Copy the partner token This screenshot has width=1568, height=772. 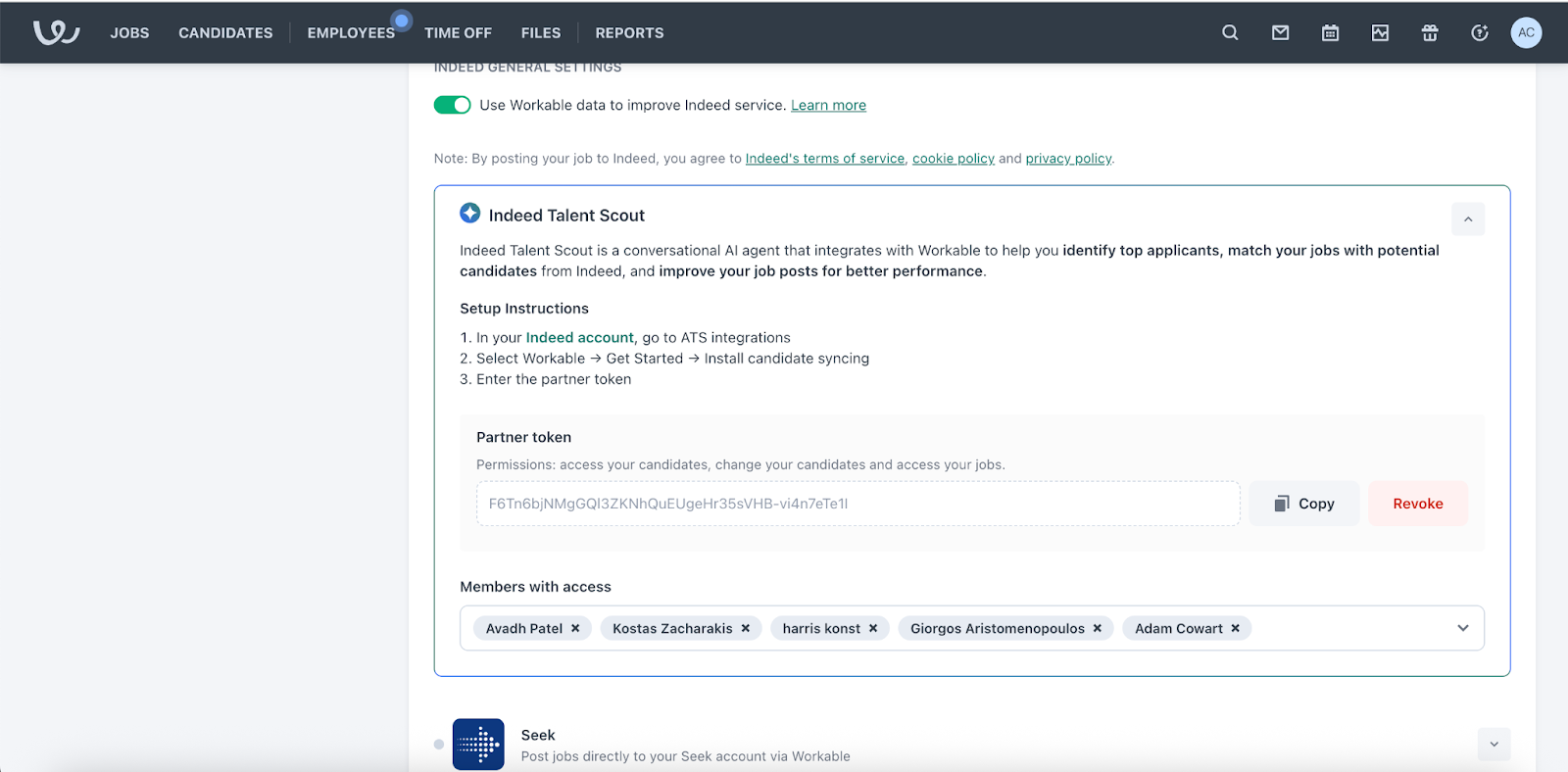(x=1304, y=504)
